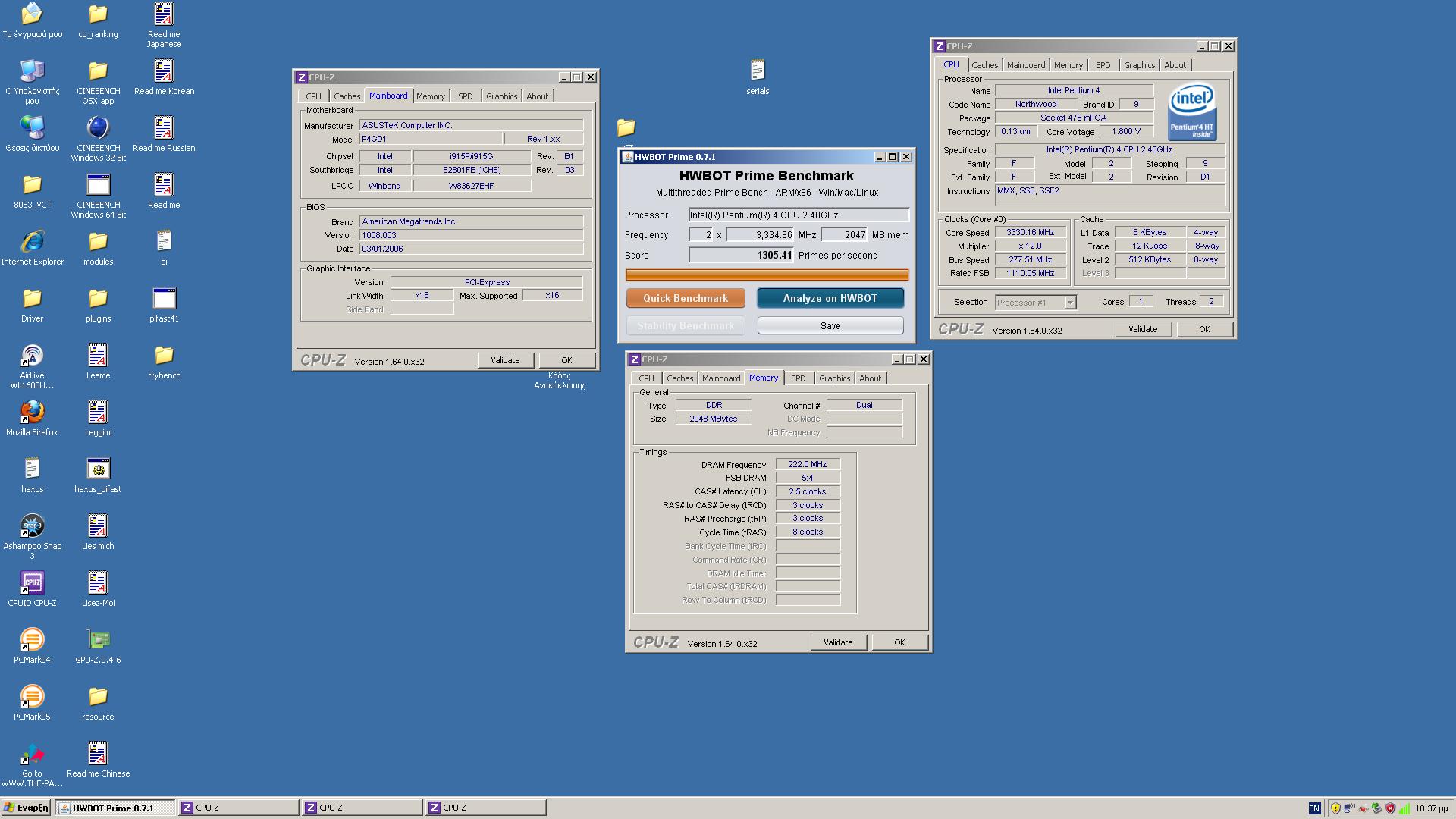Screen dimensions: 1456x819
Task: Click the Processor name field in HWBOT Prime
Action: click(799, 215)
